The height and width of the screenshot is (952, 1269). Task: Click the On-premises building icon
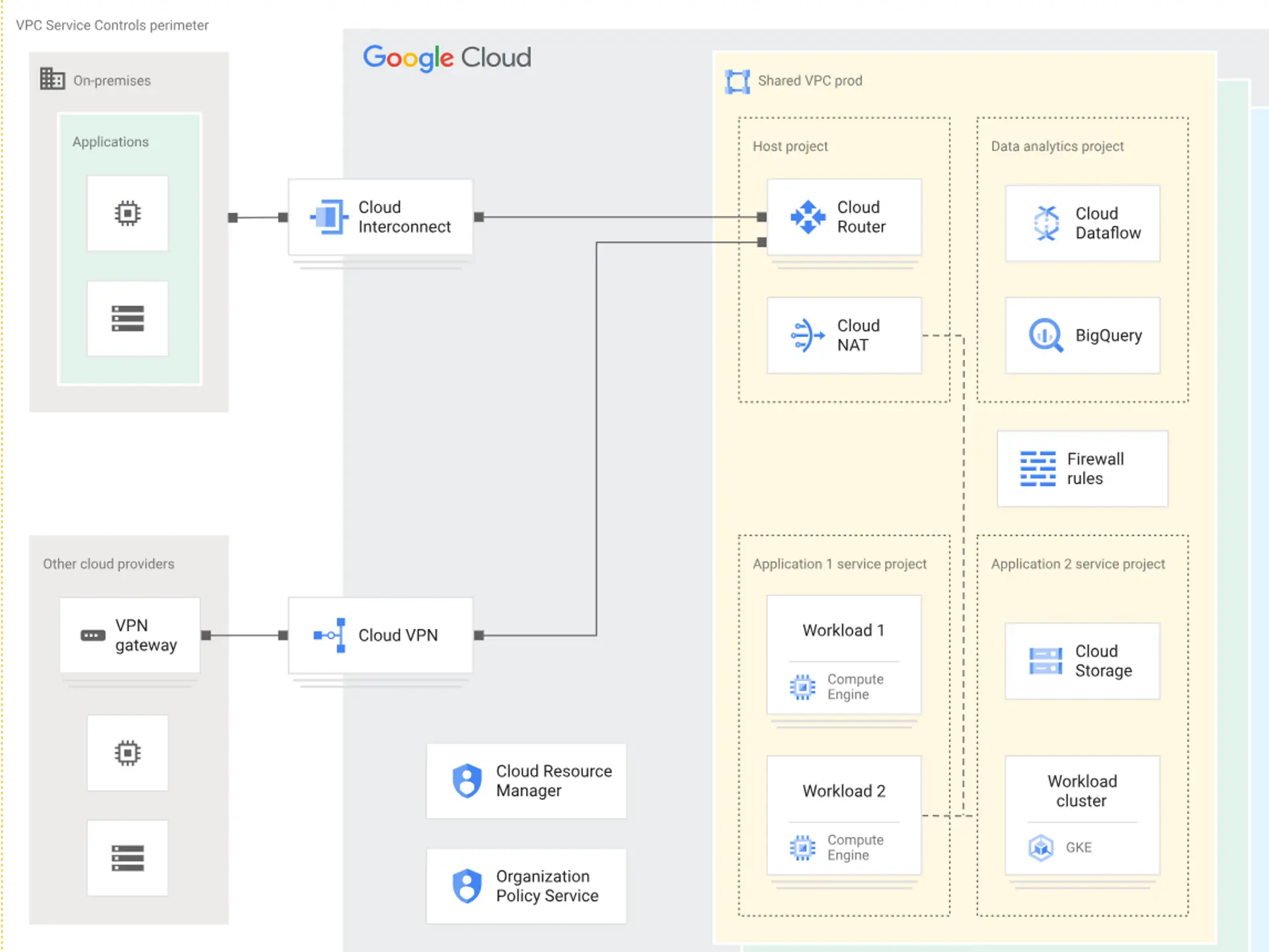click(x=52, y=79)
